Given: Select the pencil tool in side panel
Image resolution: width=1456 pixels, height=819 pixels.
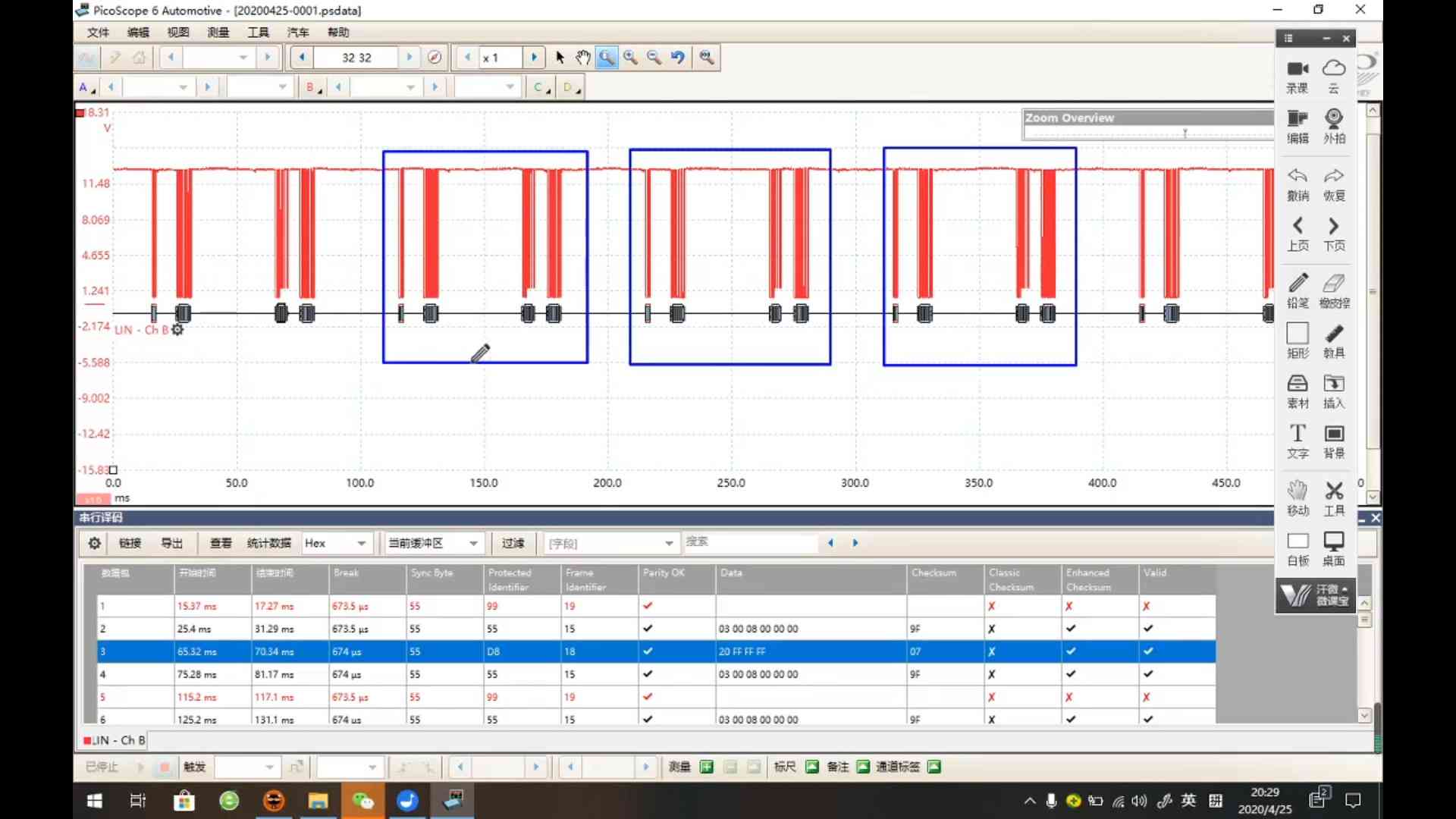Looking at the screenshot, I should tap(1298, 284).
